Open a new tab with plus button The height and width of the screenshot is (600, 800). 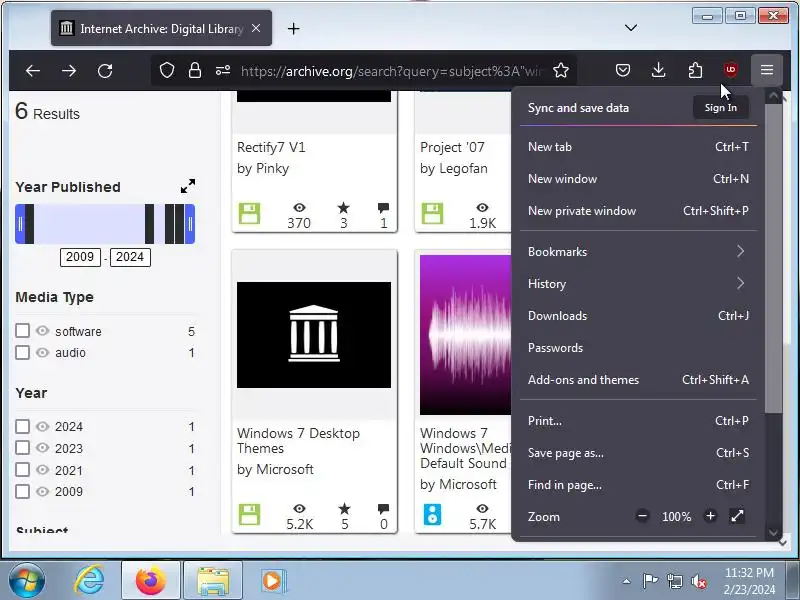click(x=293, y=29)
